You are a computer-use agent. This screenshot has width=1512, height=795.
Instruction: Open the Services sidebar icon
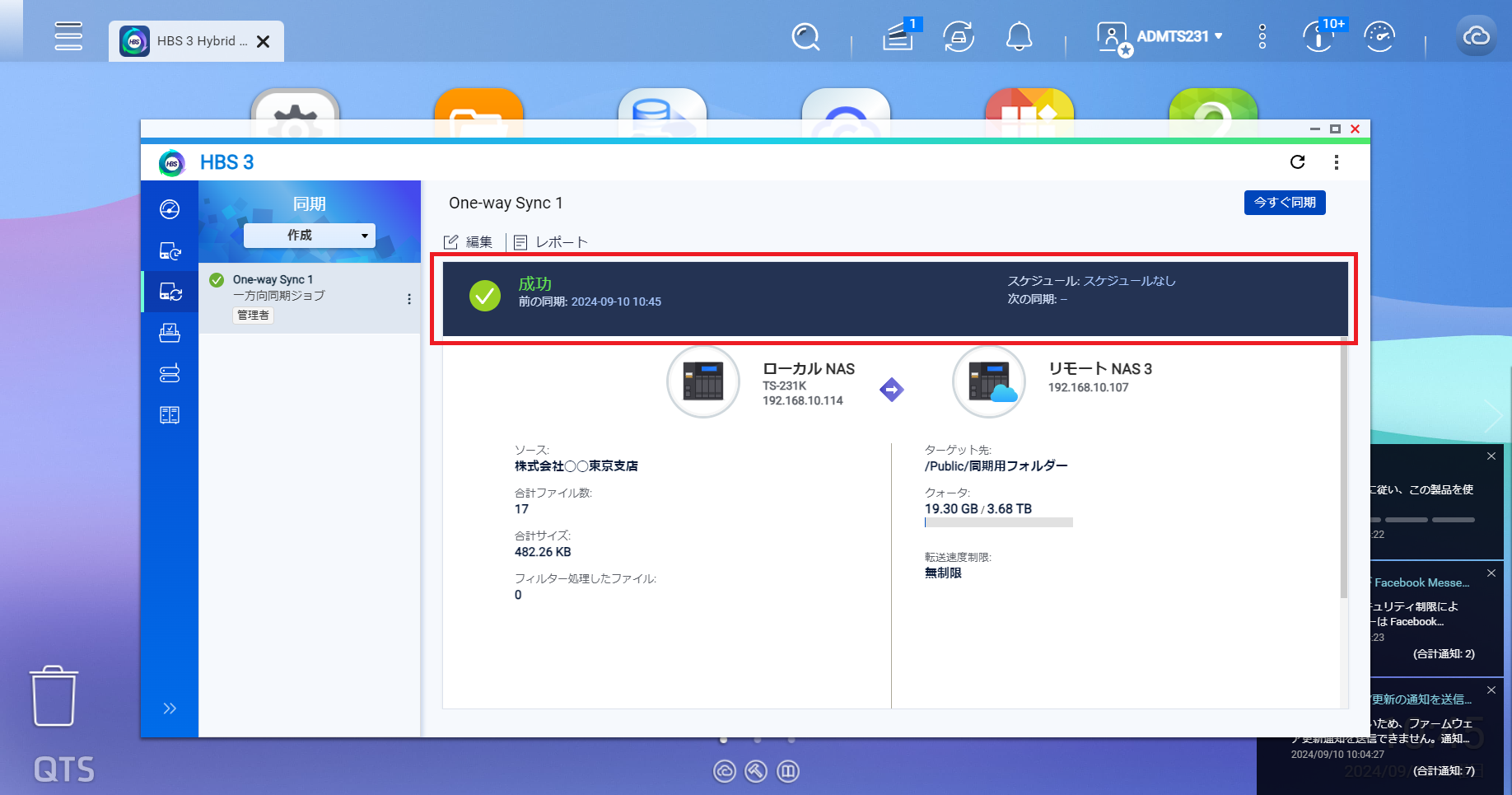[170, 415]
